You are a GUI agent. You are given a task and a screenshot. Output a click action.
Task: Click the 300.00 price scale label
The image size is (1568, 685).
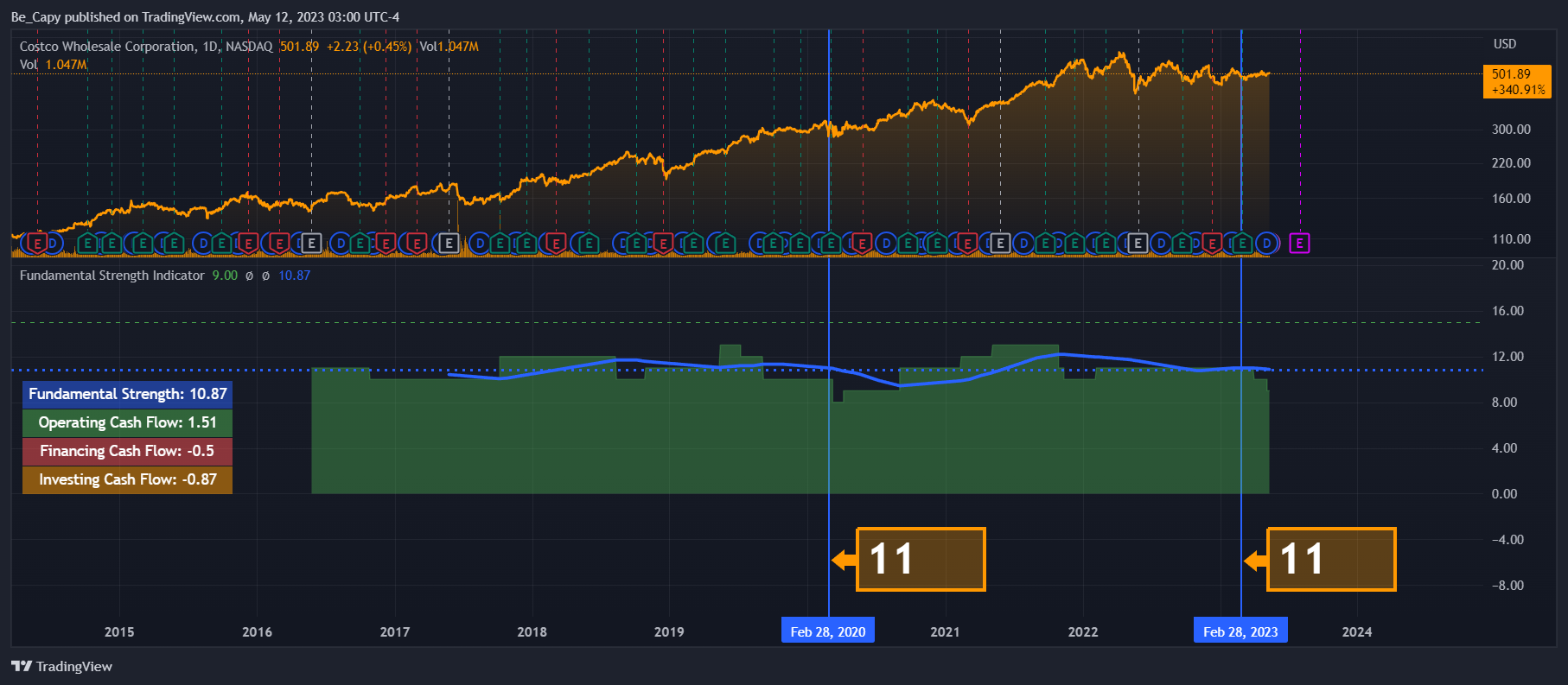(x=1511, y=130)
